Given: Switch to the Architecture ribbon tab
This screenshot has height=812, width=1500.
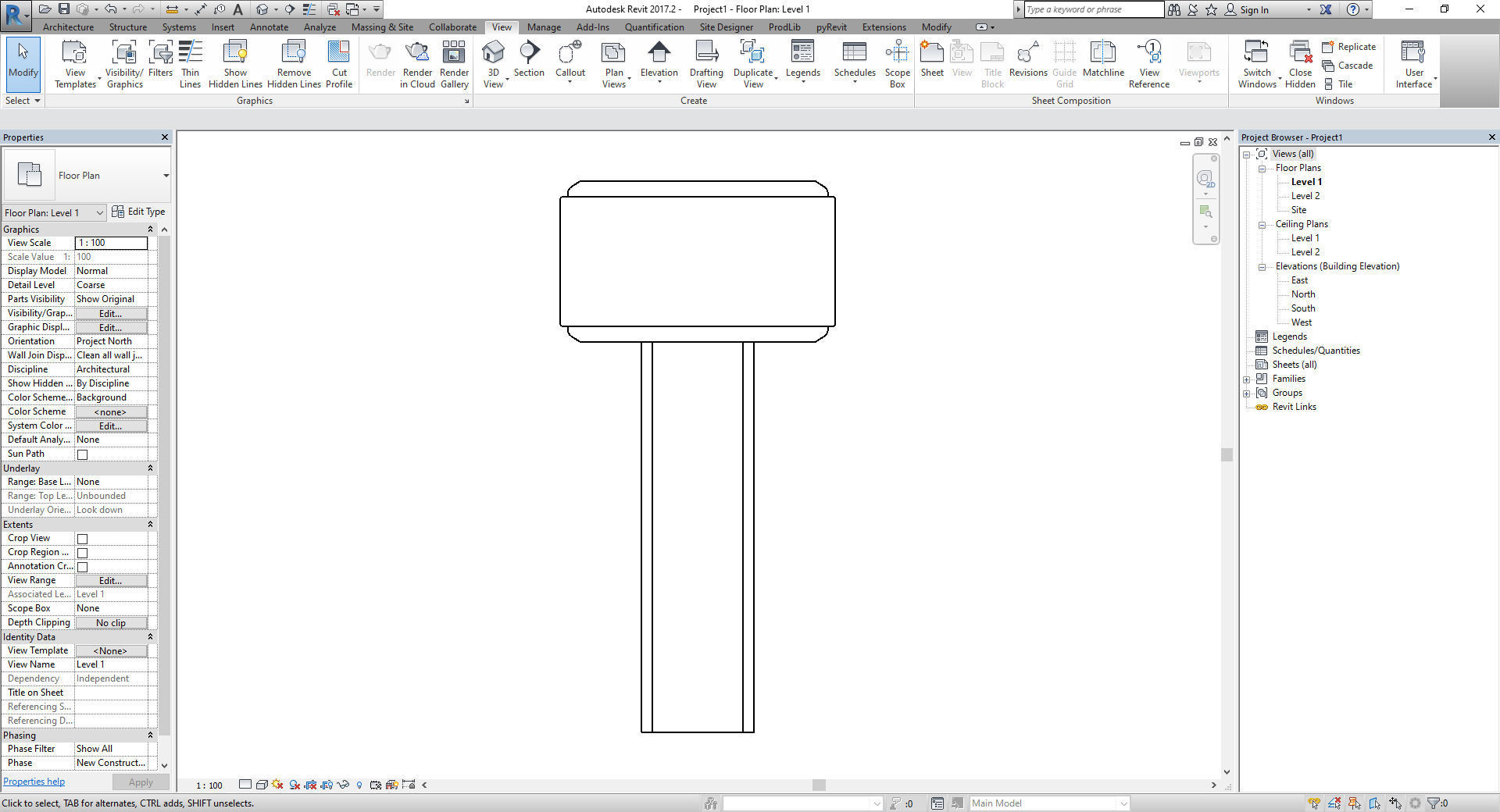Looking at the screenshot, I should pyautogui.click(x=68, y=27).
